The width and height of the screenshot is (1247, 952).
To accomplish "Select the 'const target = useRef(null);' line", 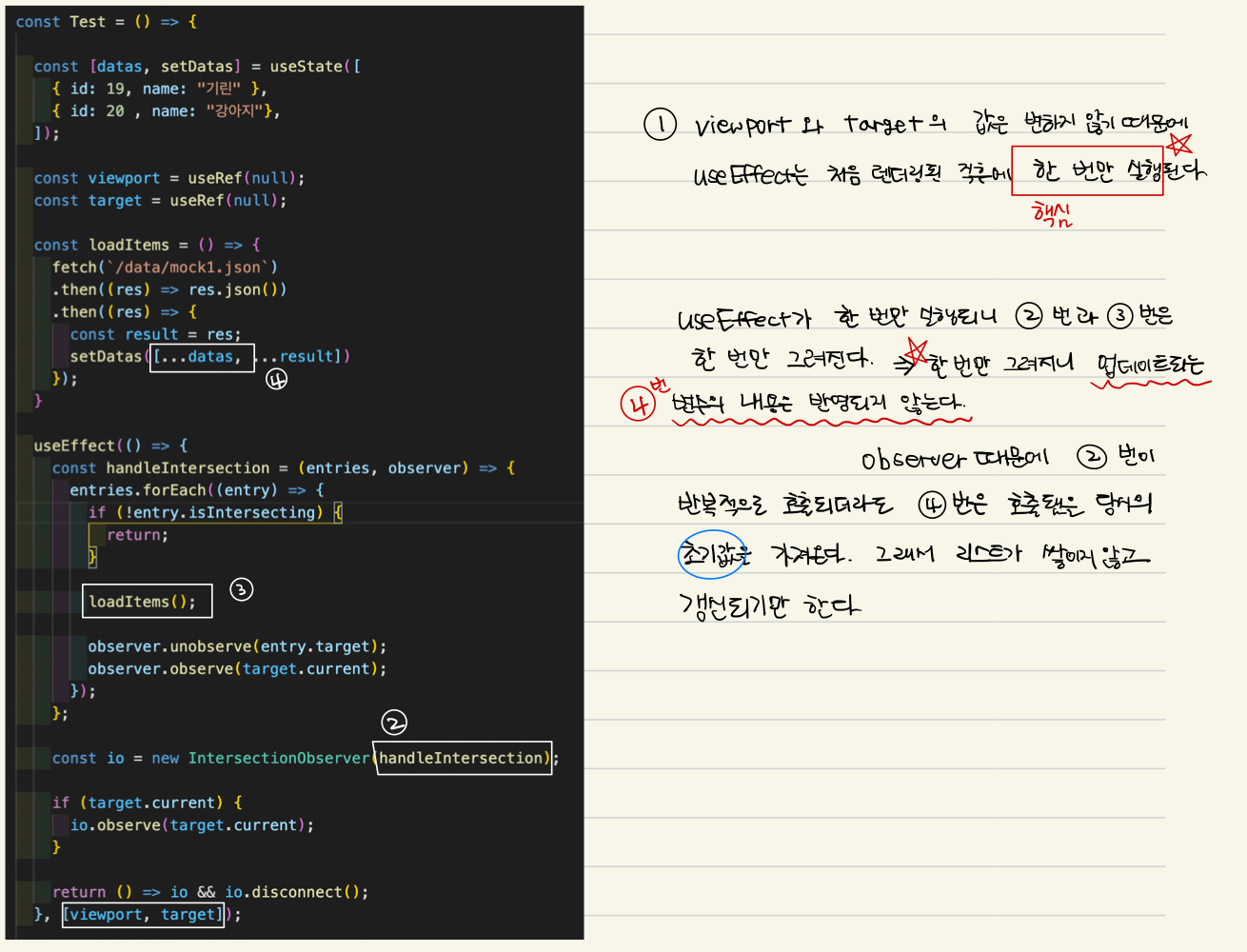I will [x=160, y=201].
